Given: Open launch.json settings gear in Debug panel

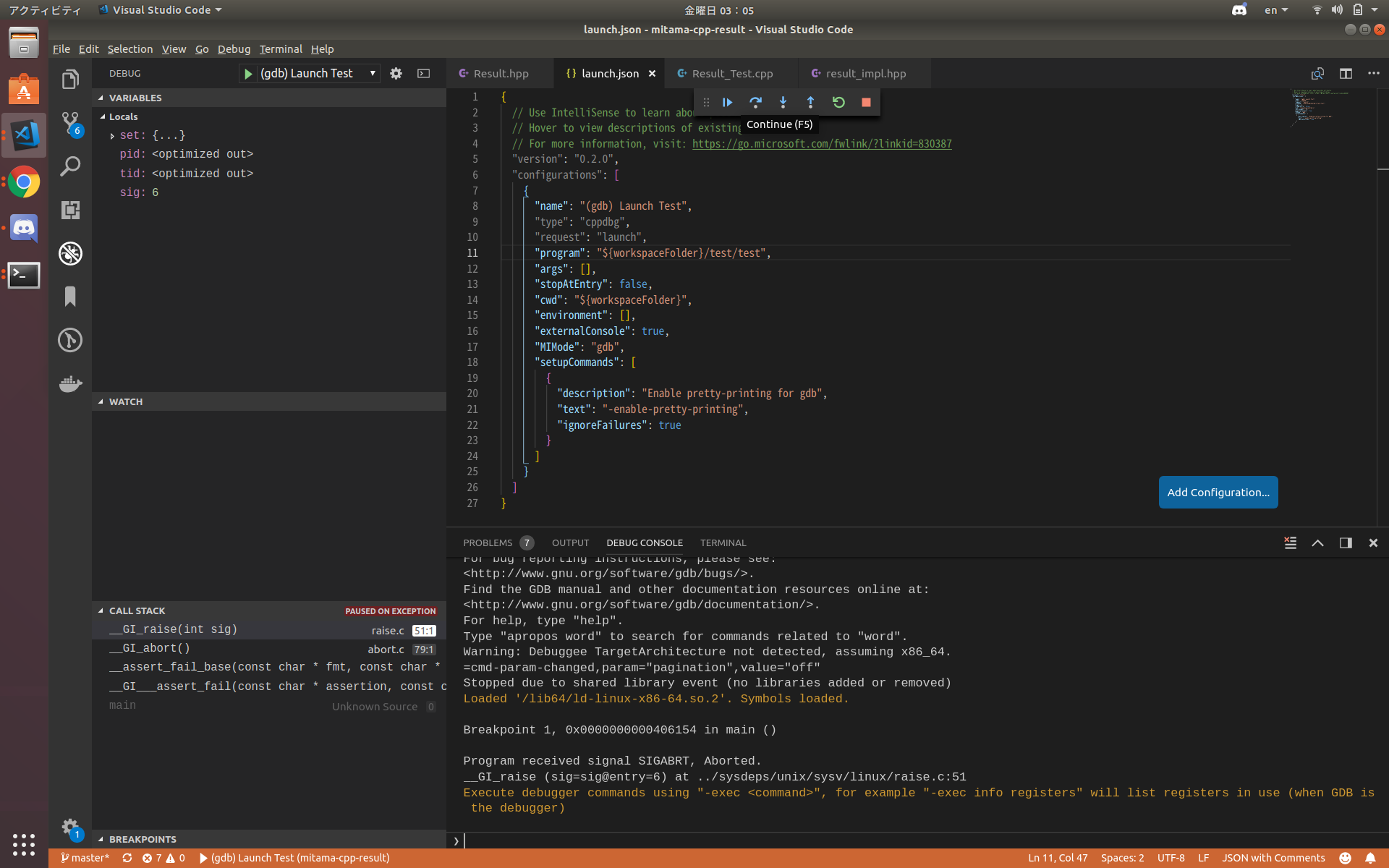Looking at the screenshot, I should point(396,73).
